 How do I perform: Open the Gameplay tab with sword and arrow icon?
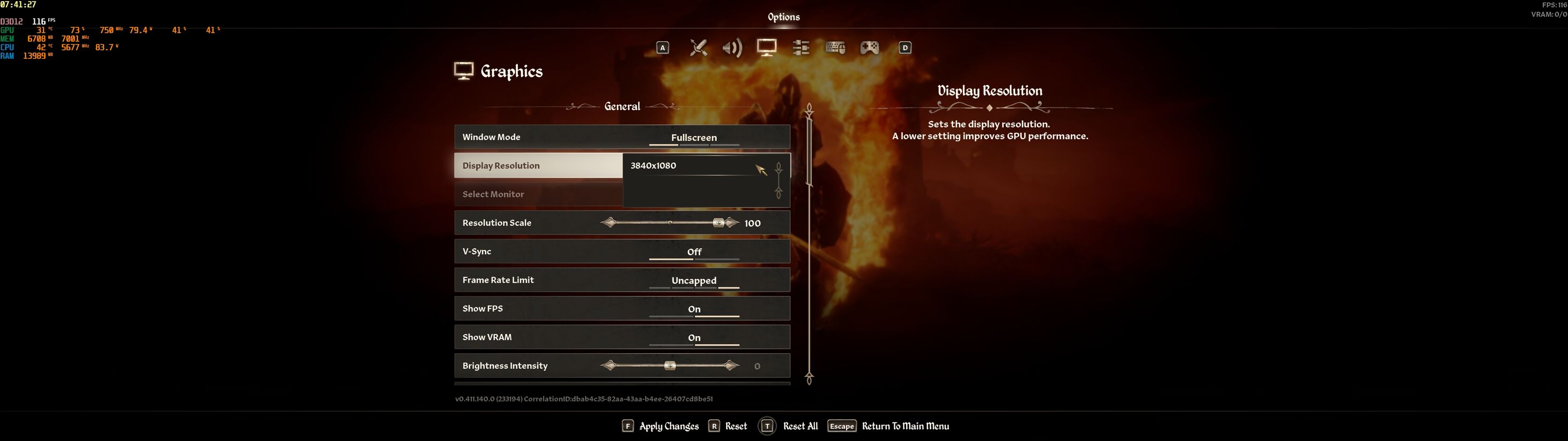(698, 48)
